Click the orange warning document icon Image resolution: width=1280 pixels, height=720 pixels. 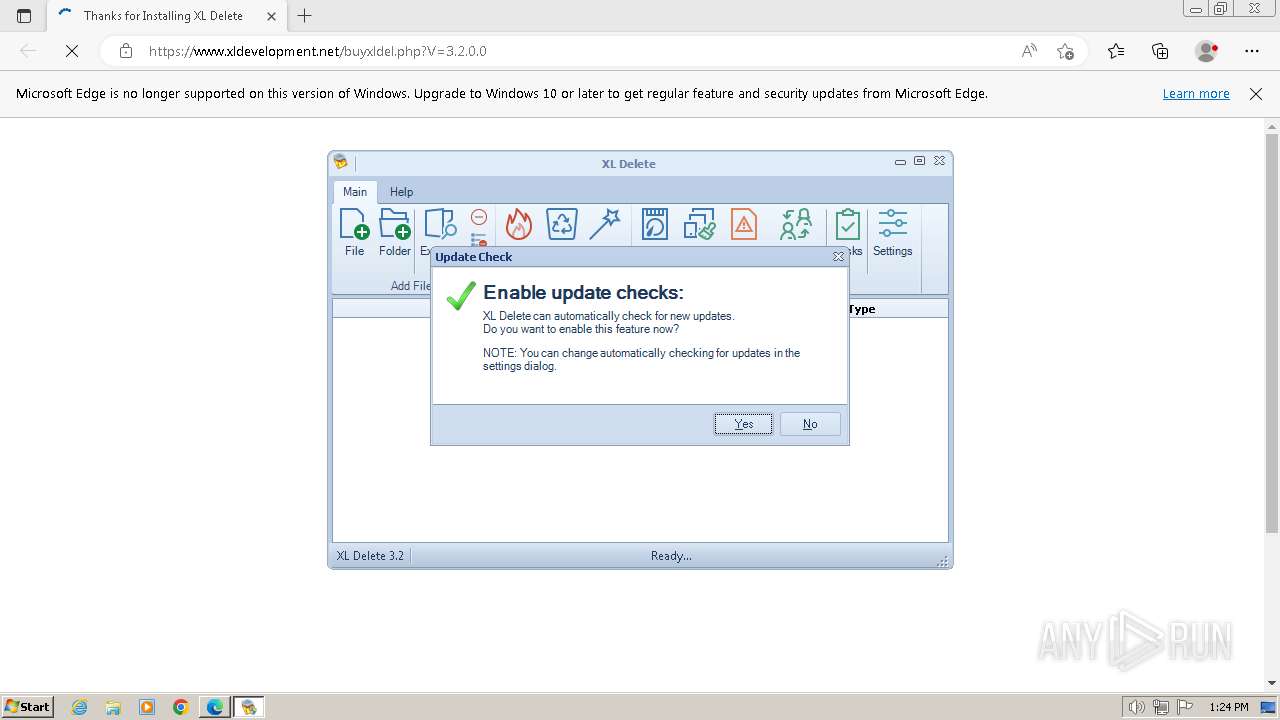[x=744, y=224]
